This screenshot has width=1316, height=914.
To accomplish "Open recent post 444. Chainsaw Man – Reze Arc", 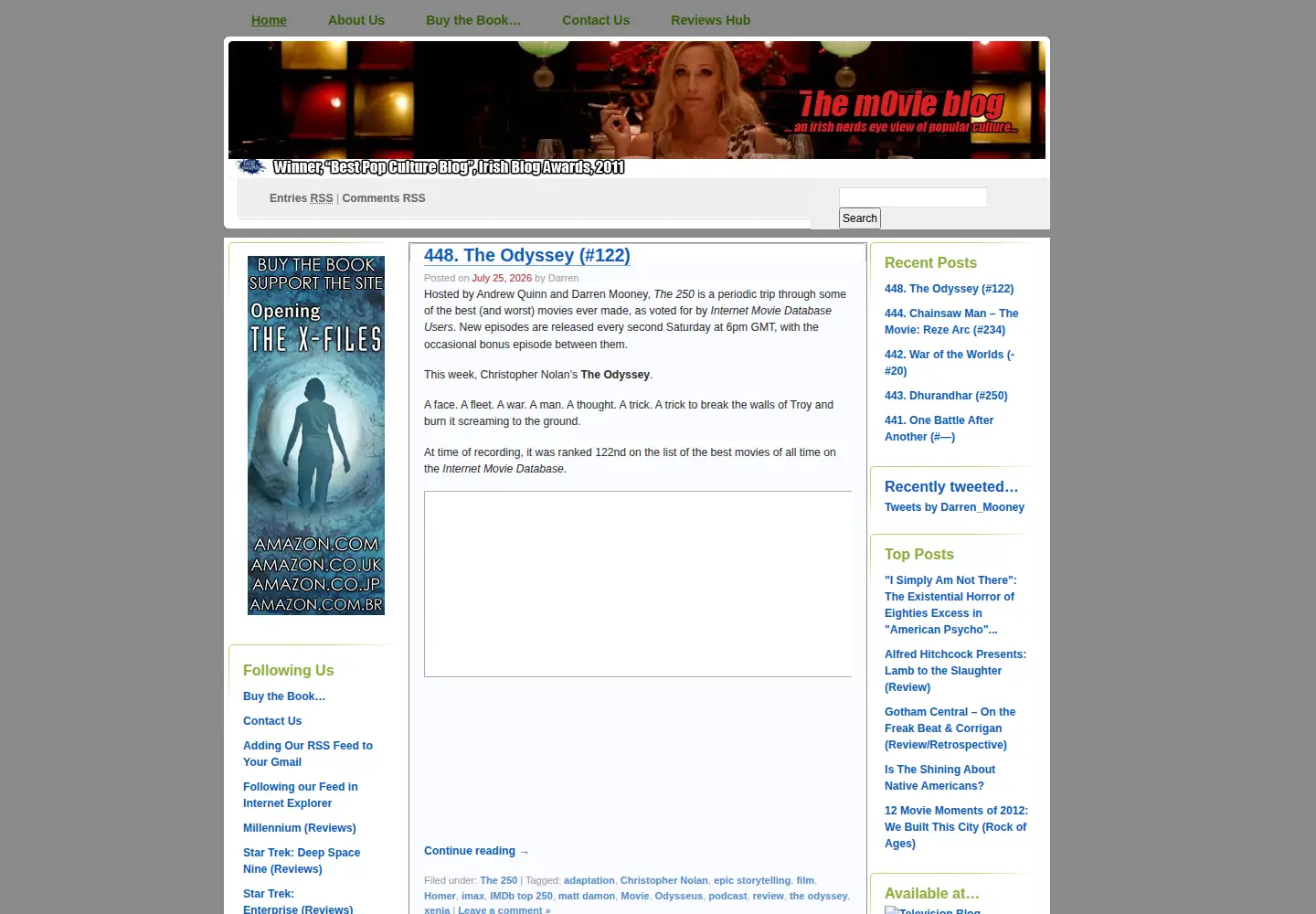I will pos(951,322).
